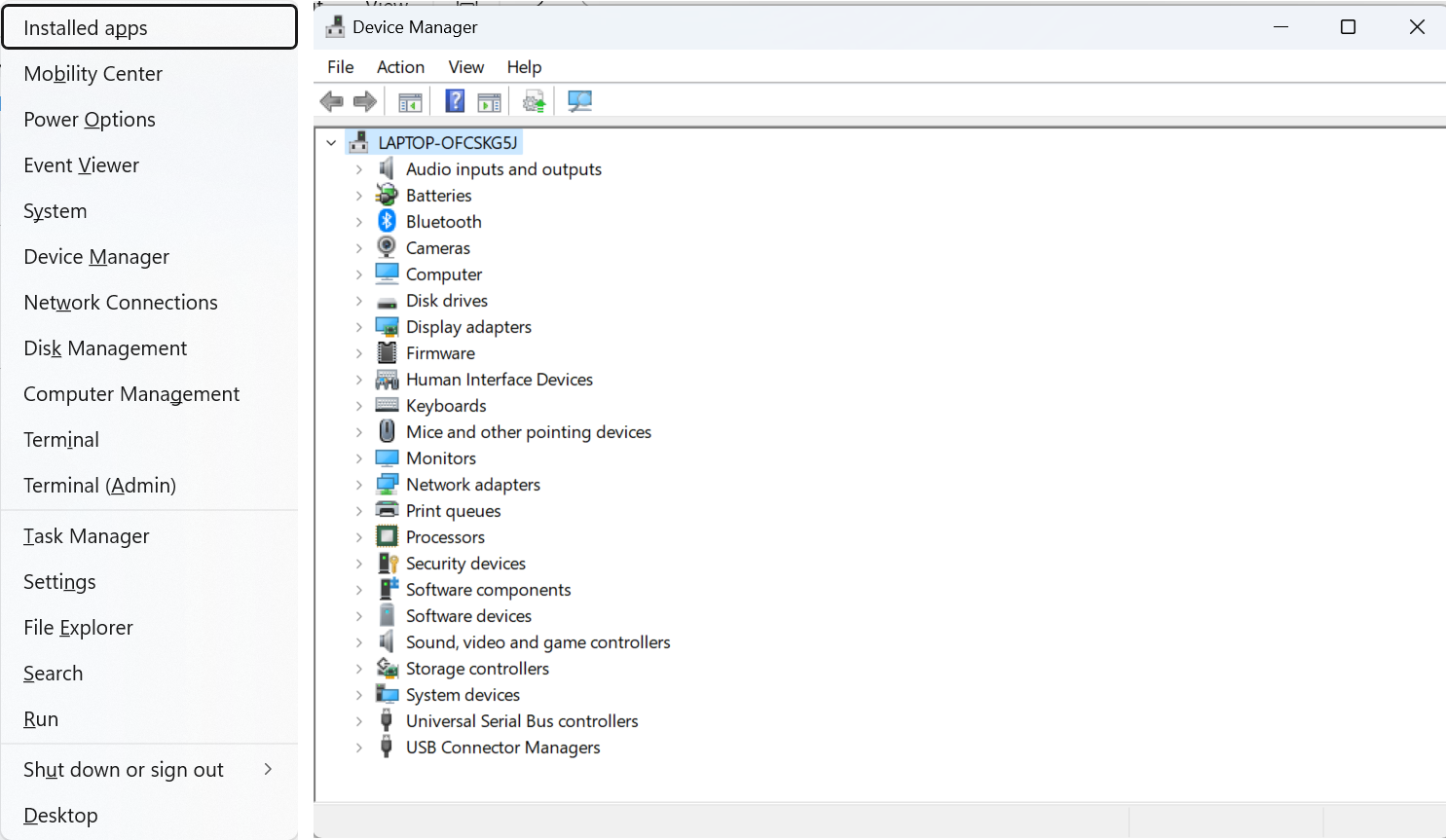1446x840 pixels.
Task: Open Help using the blue question mark icon
Action: pyautogui.click(x=455, y=100)
